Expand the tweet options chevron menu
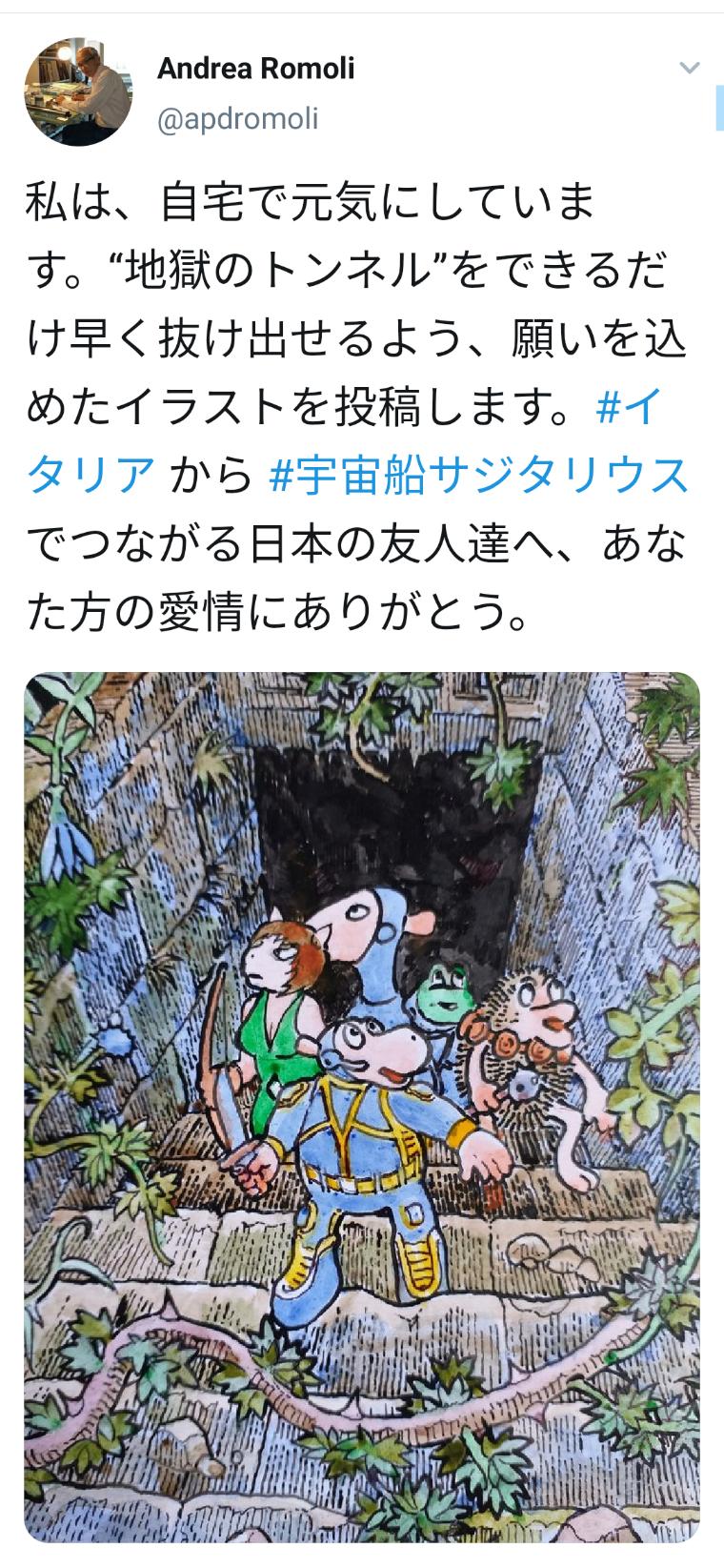This screenshot has height=1568, width=724. [688, 68]
